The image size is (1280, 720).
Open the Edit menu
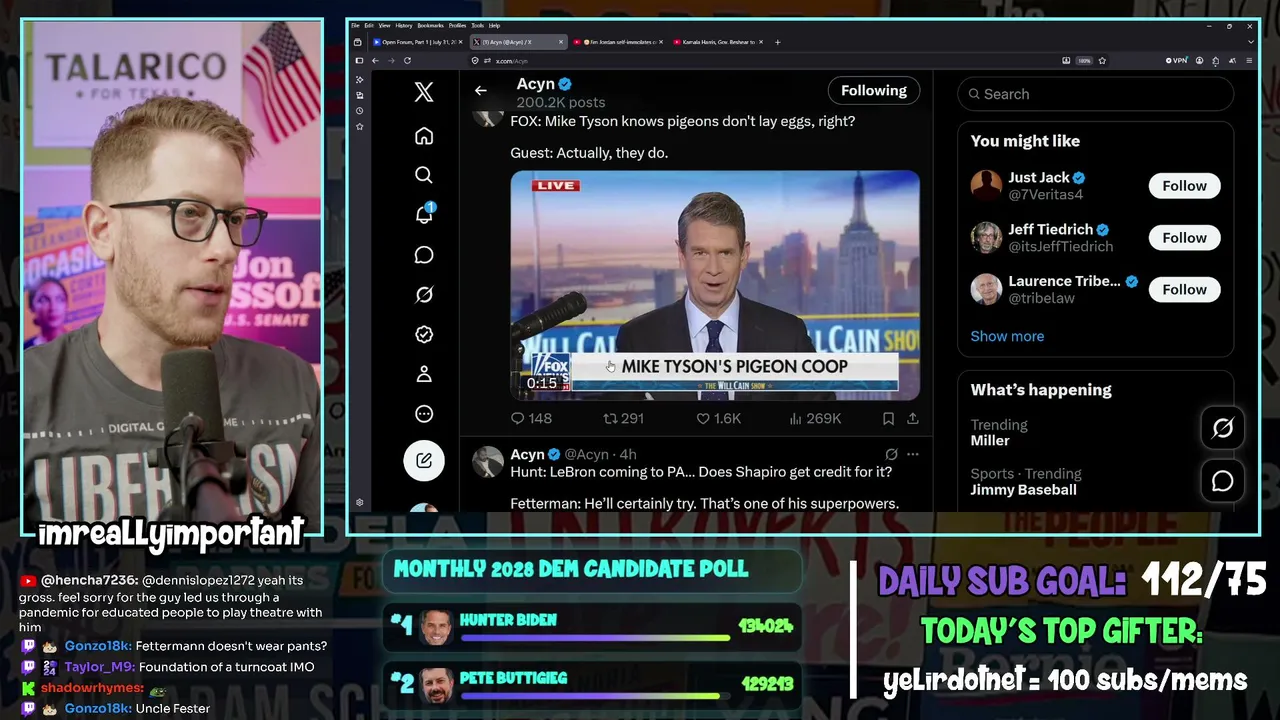pos(369,25)
